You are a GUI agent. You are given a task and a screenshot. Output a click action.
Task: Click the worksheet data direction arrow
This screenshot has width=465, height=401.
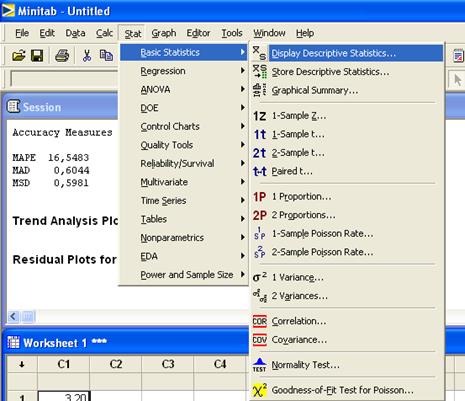pos(22,364)
